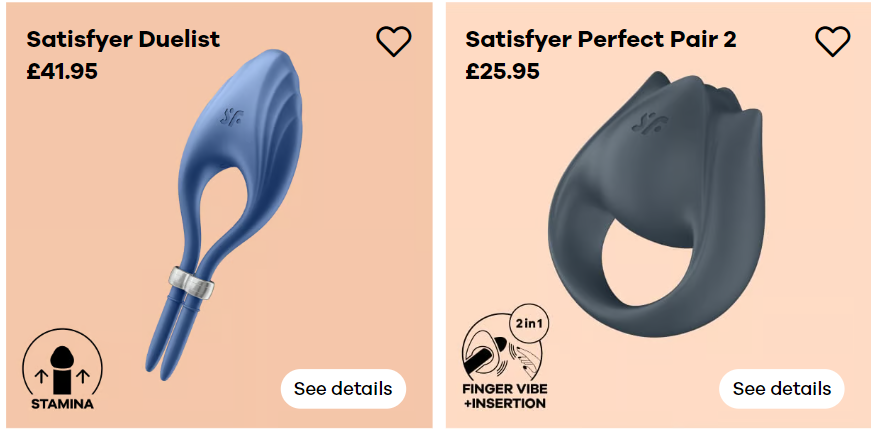Open See details for Perfect Pair 2
The image size is (877, 432).
click(x=781, y=388)
